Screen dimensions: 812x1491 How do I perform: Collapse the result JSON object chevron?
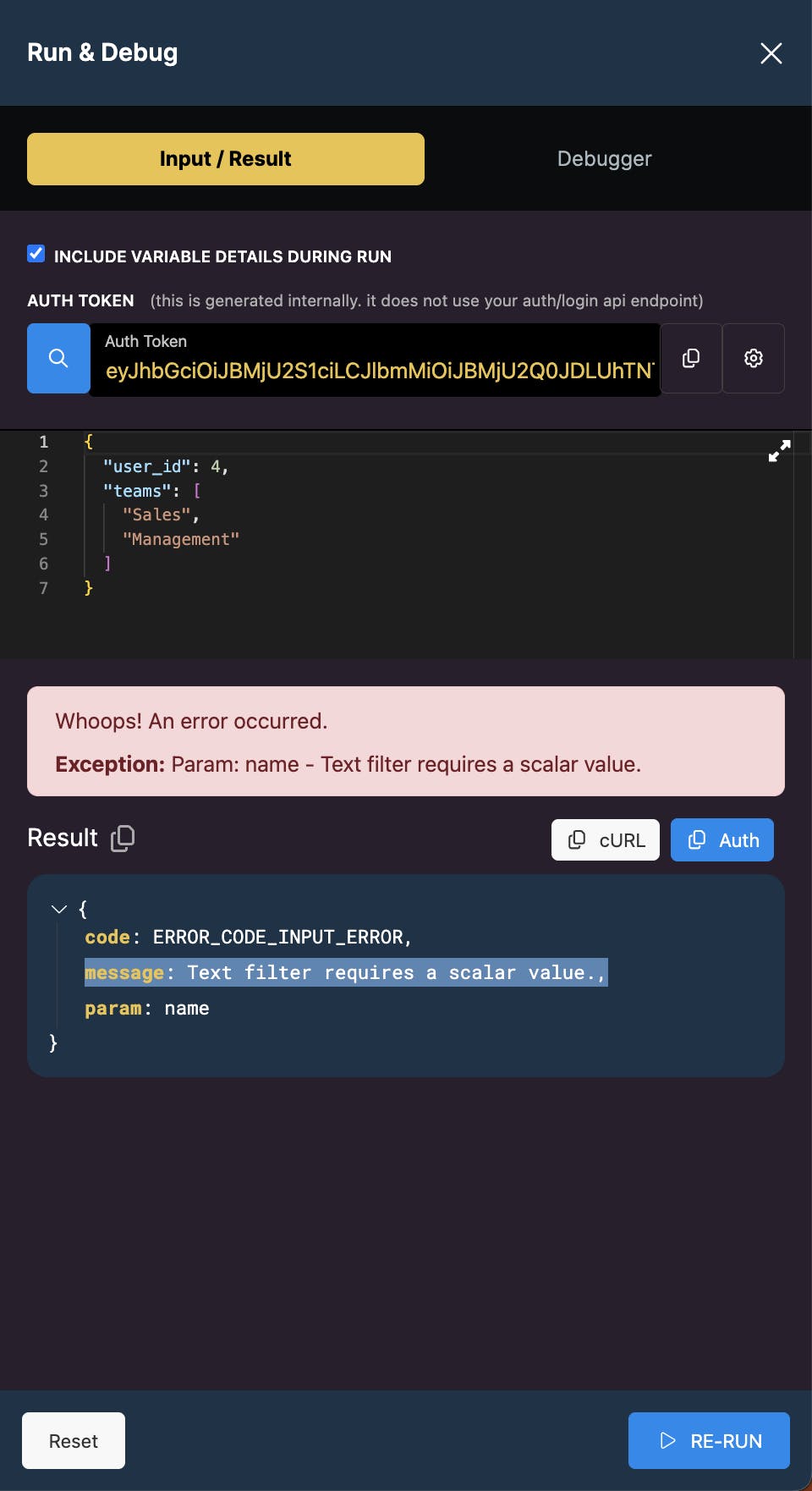pos(59,909)
